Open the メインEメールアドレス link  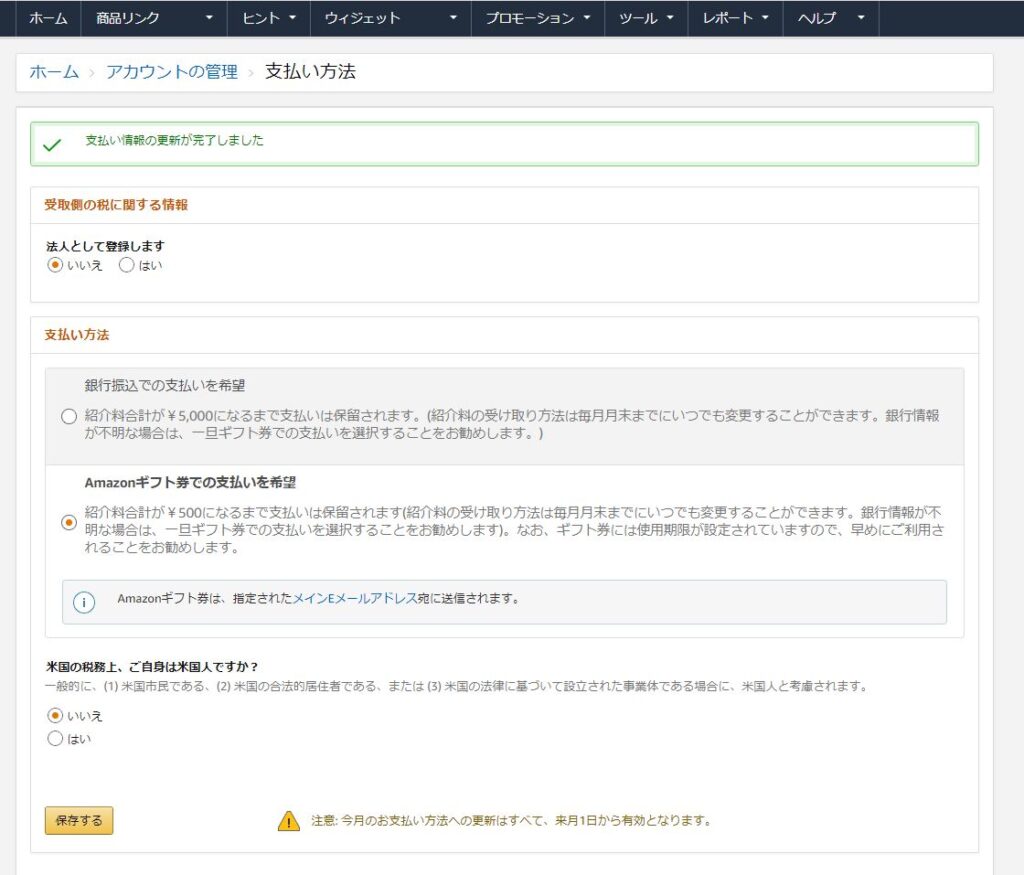[355, 598]
